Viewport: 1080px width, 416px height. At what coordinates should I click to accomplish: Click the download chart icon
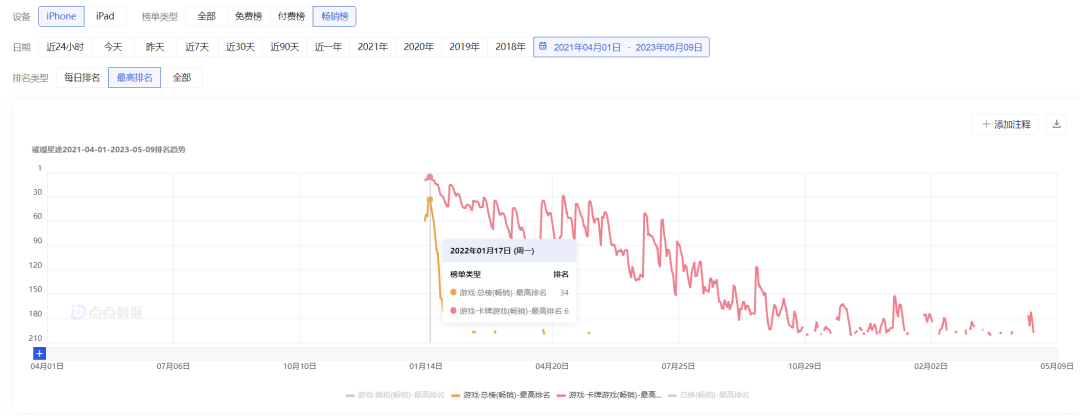click(1056, 124)
